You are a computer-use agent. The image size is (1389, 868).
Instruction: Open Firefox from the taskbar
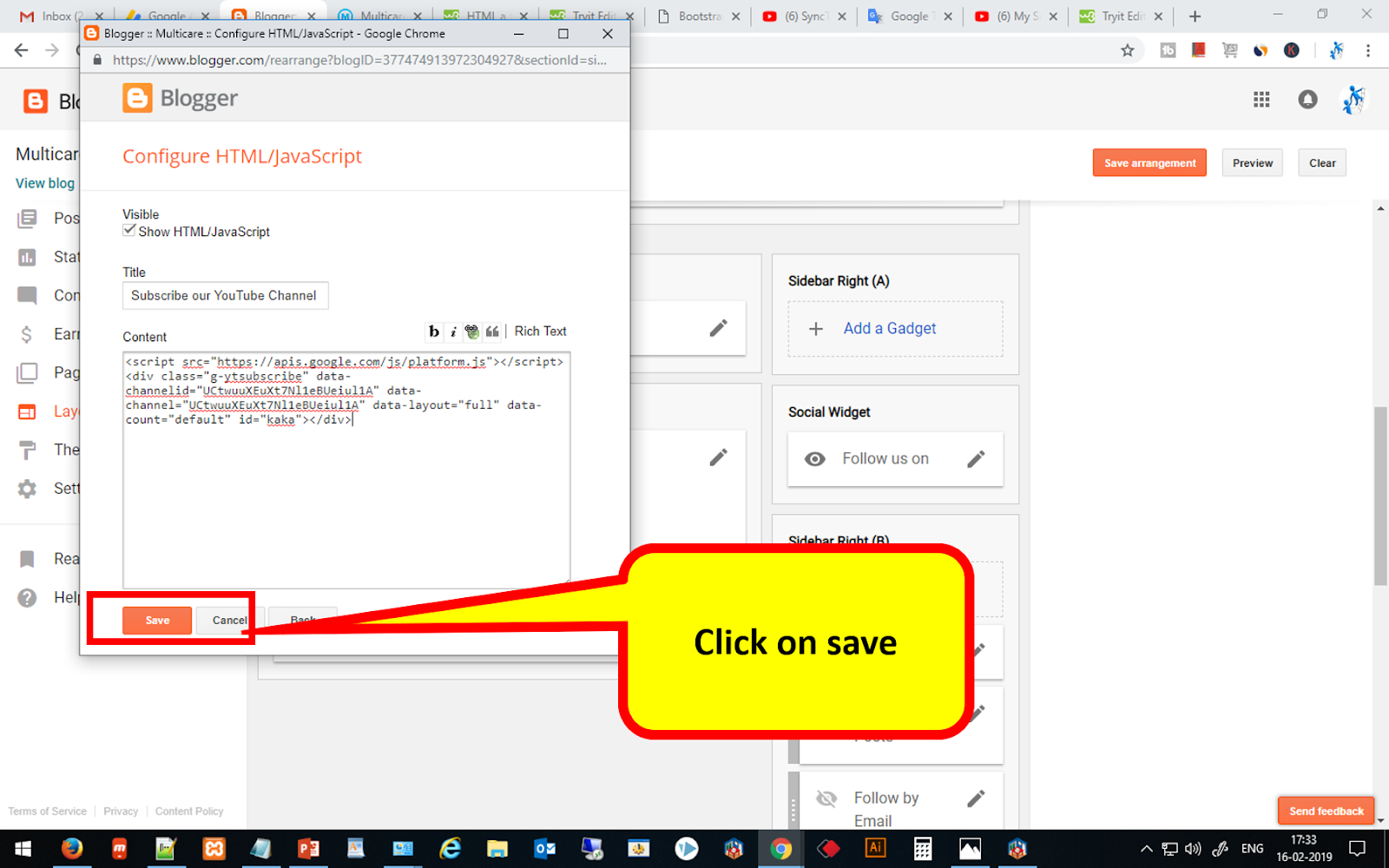pos(72,849)
